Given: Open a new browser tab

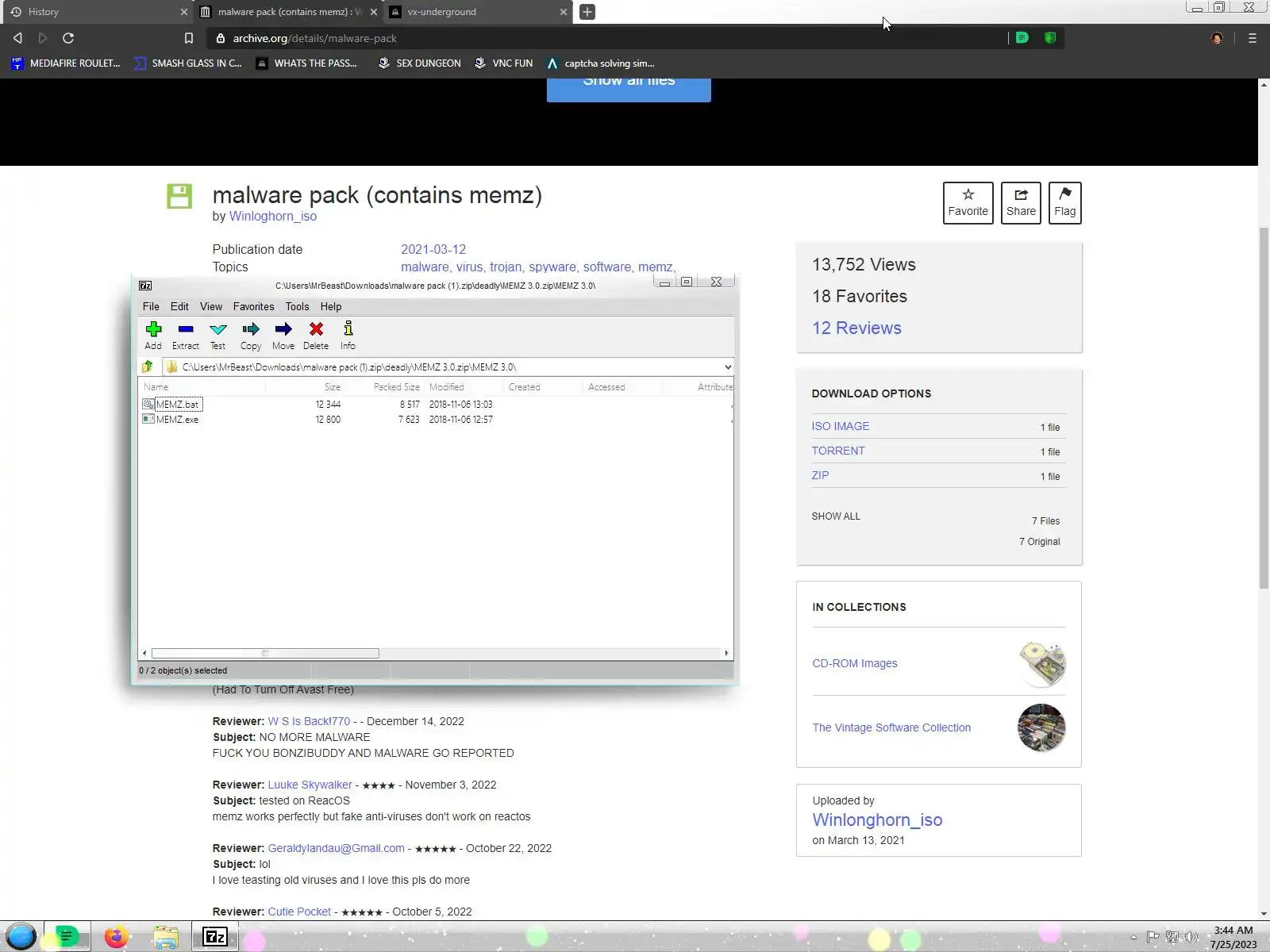Looking at the screenshot, I should pyautogui.click(x=587, y=12).
